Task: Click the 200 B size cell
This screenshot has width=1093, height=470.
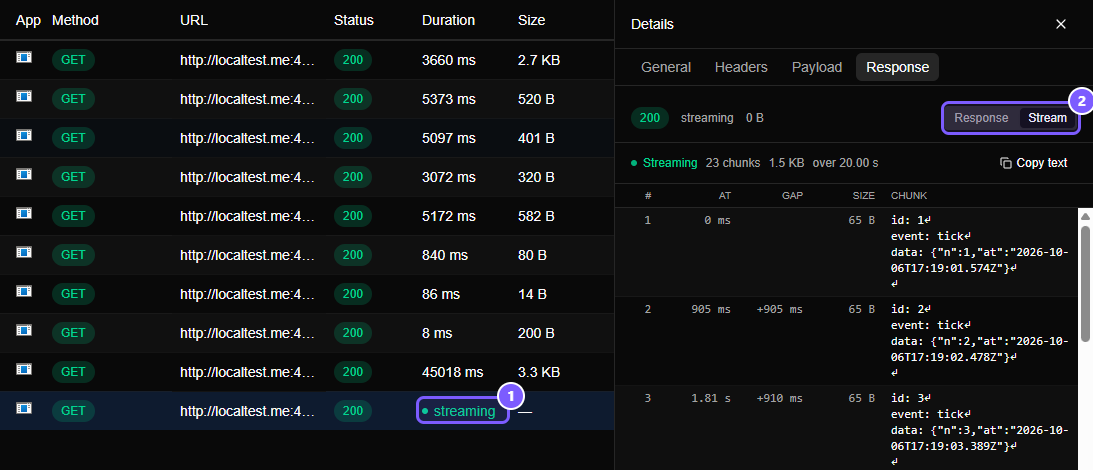Action: [536, 333]
